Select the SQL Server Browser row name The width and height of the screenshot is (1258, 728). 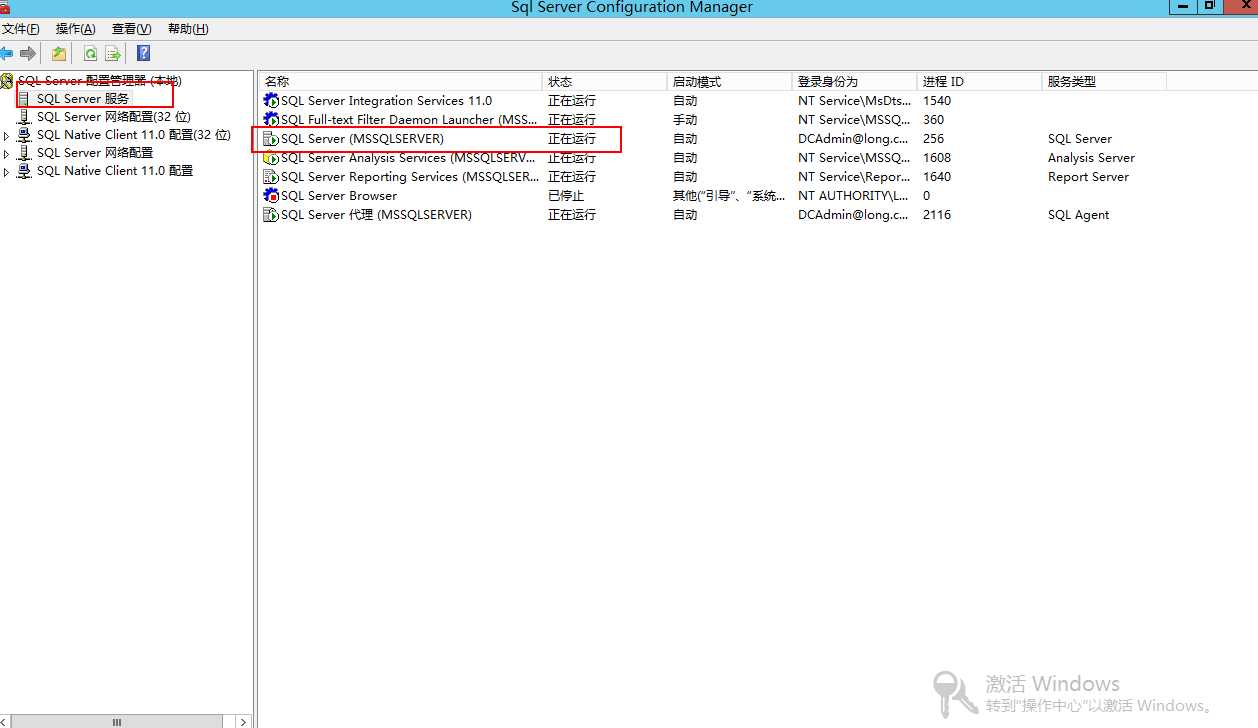click(339, 196)
